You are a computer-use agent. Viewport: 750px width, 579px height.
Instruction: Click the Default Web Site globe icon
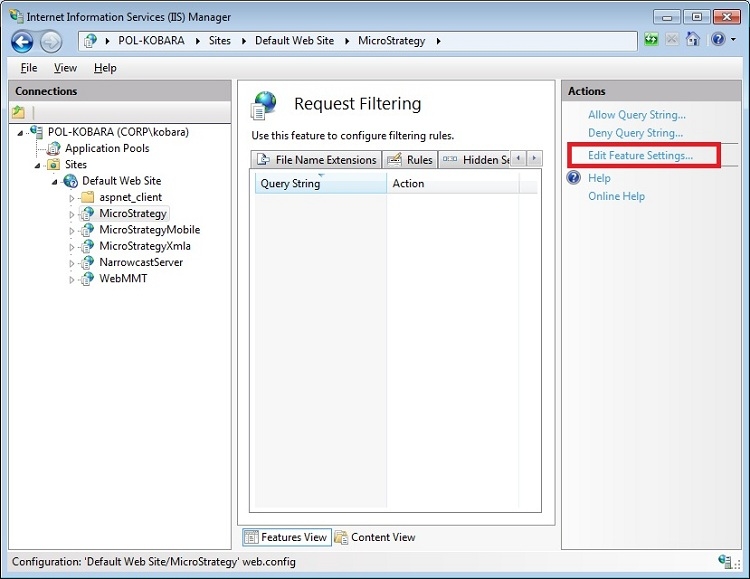coord(70,181)
